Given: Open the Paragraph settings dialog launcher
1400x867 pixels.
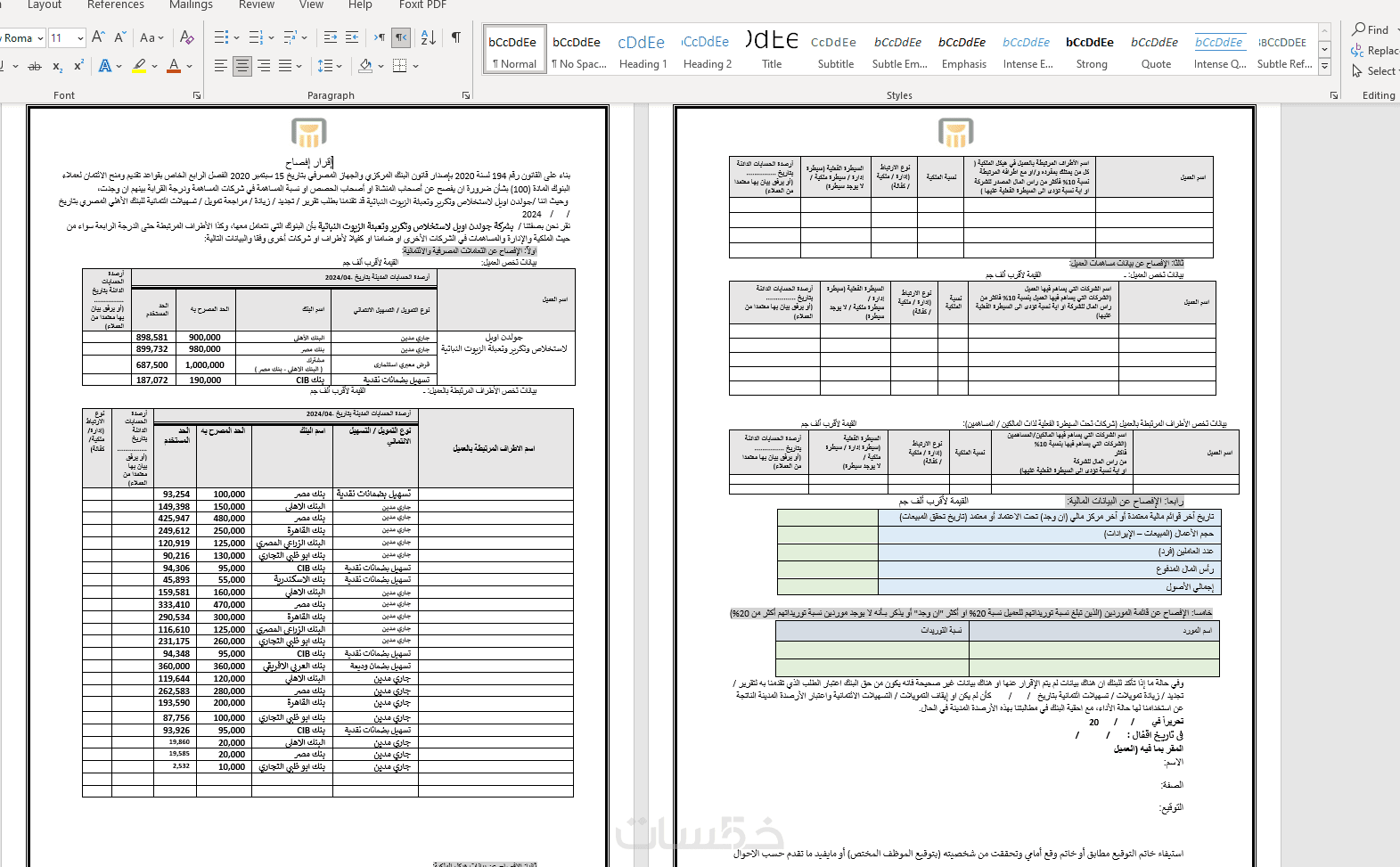Looking at the screenshot, I should point(466,95).
